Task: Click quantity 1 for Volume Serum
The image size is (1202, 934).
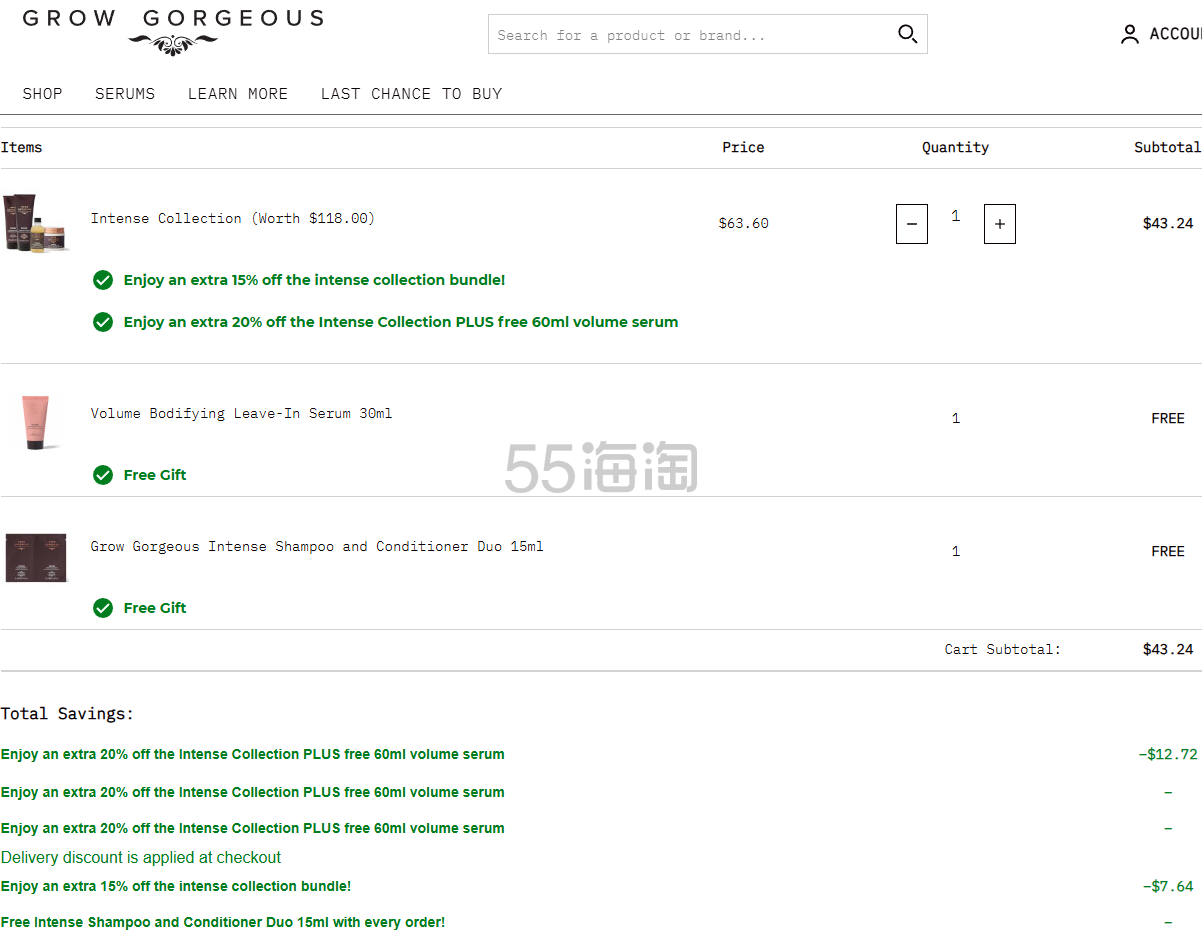Action: [955, 418]
